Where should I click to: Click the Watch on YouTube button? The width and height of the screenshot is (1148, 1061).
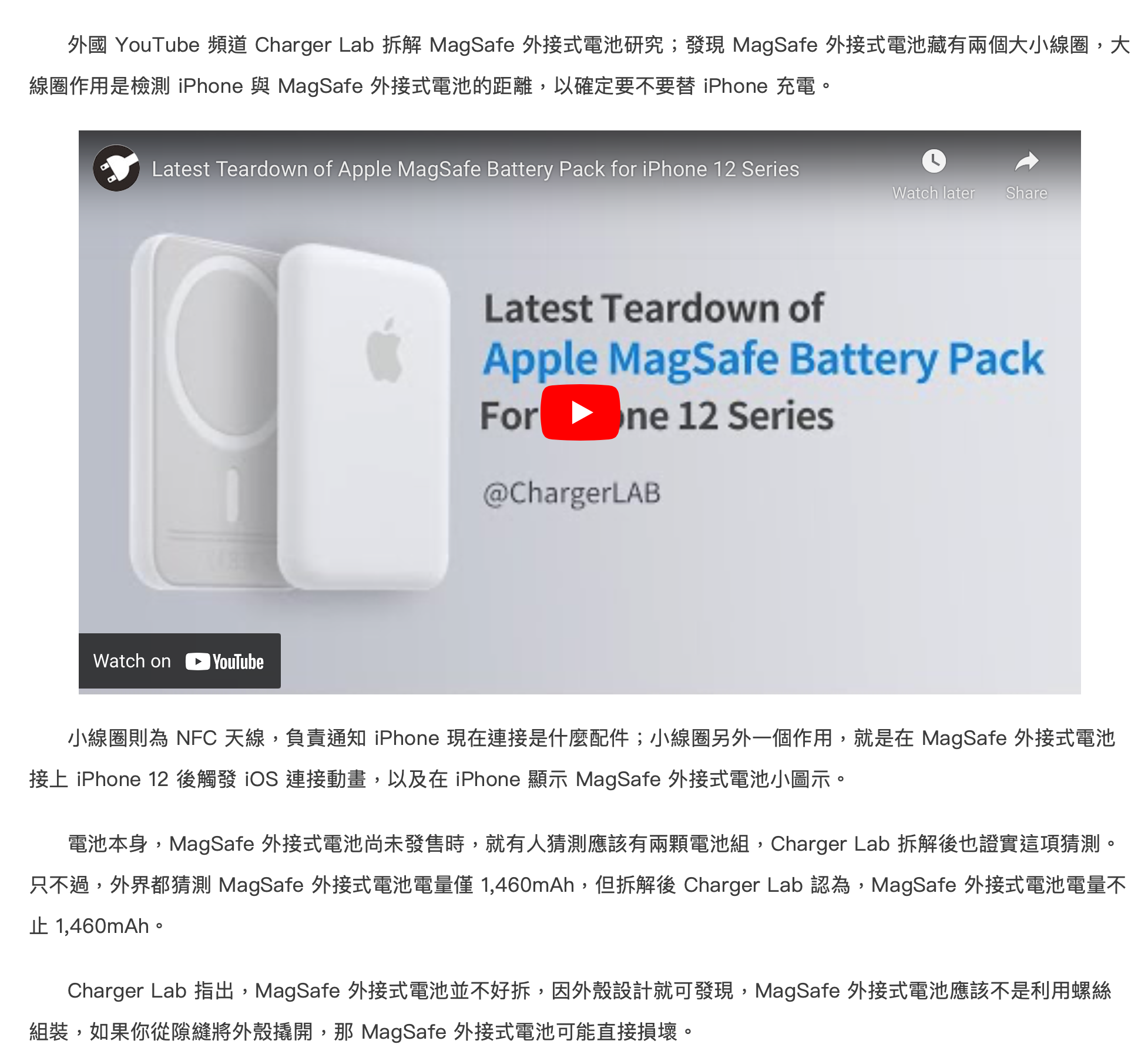point(180,661)
